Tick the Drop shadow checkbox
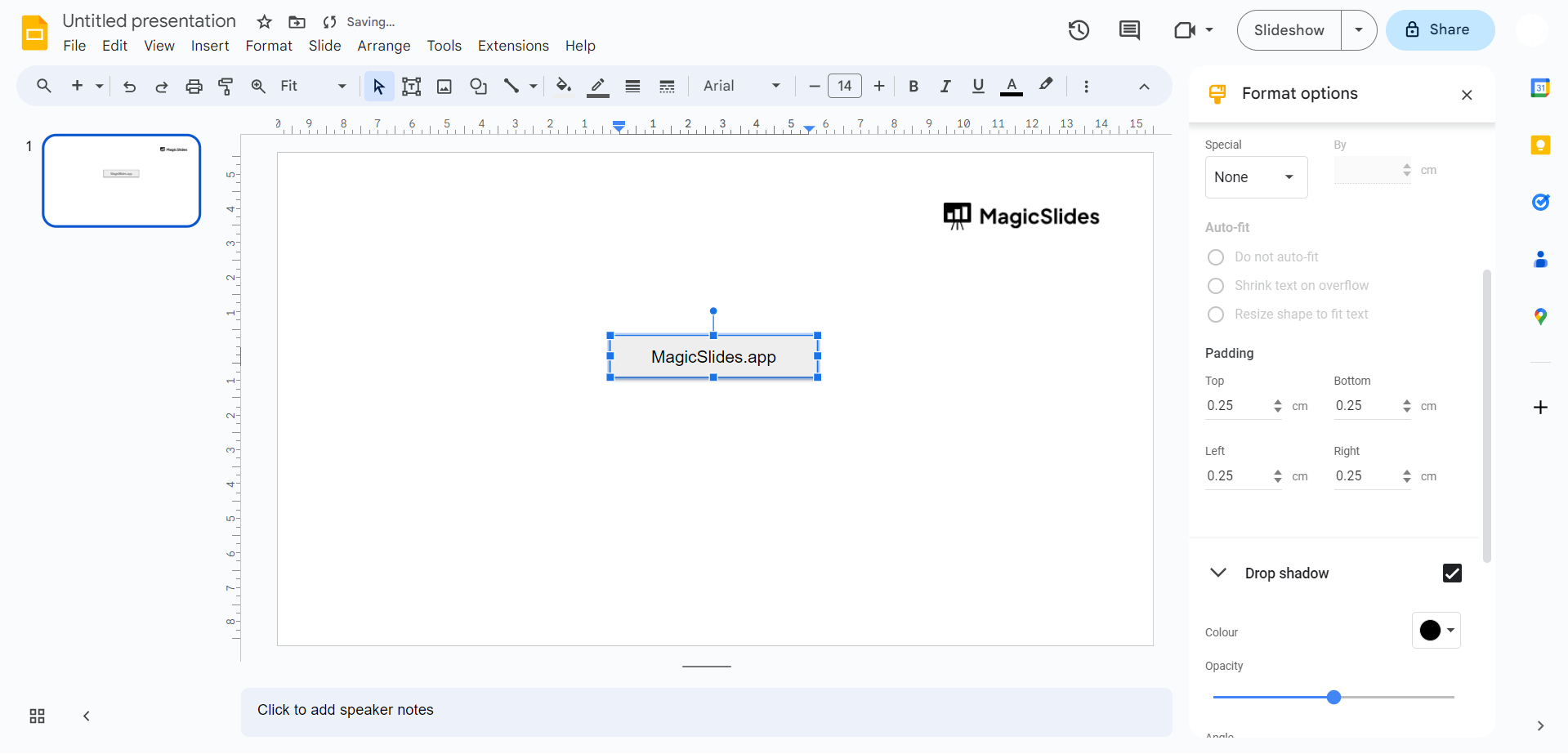The height and width of the screenshot is (754, 1568). (x=1452, y=573)
